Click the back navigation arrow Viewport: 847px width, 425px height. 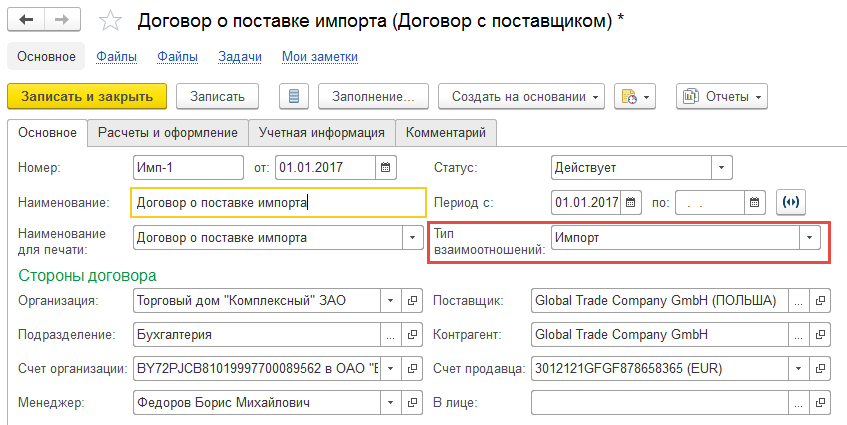click(x=27, y=21)
